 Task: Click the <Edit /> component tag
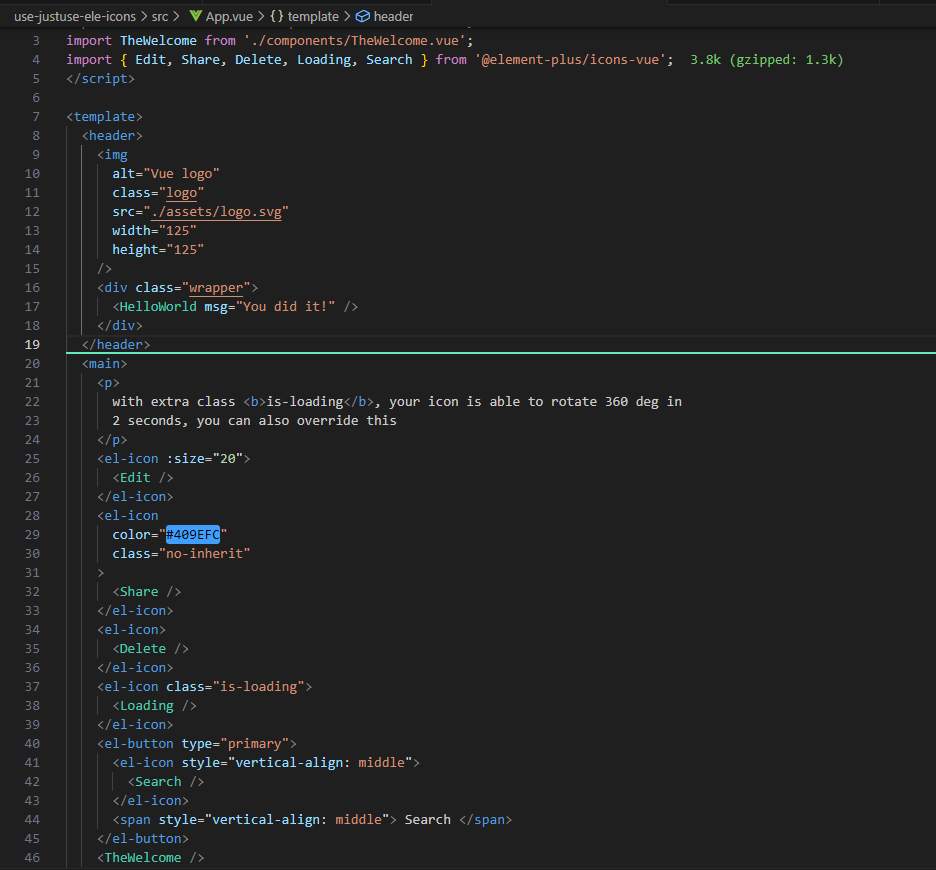click(x=143, y=478)
